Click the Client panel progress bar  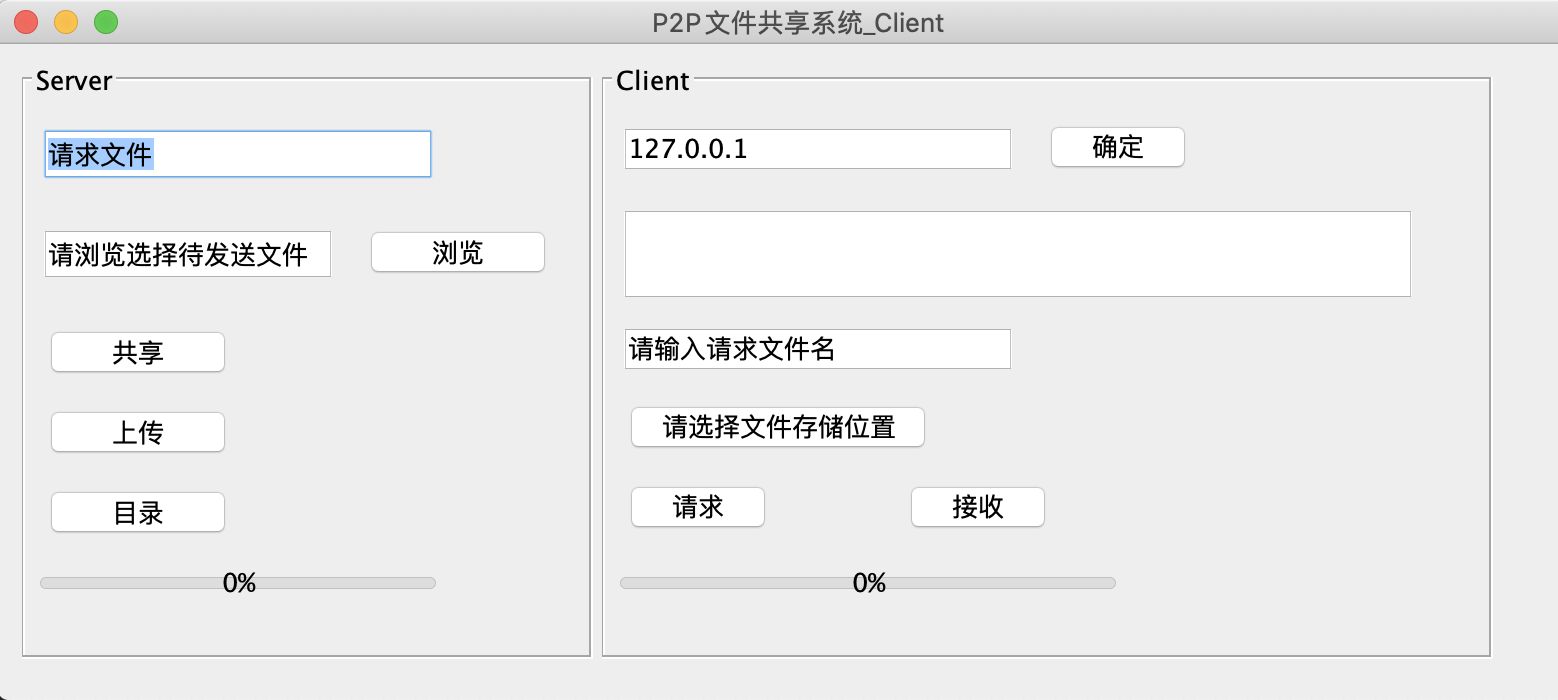868,583
